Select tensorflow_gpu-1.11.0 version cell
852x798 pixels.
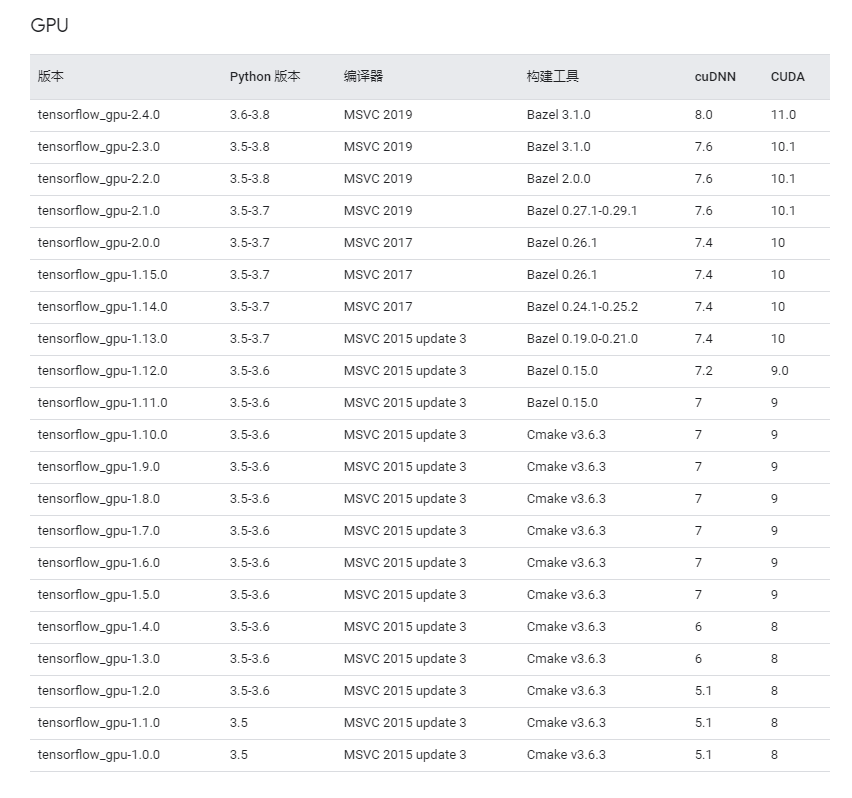coord(102,403)
